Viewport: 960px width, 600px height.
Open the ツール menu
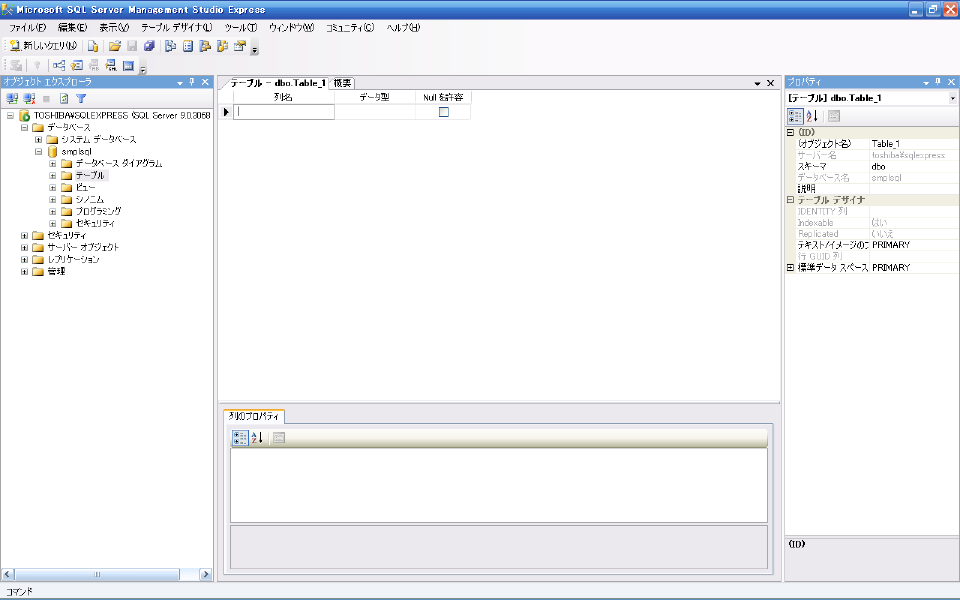point(241,28)
